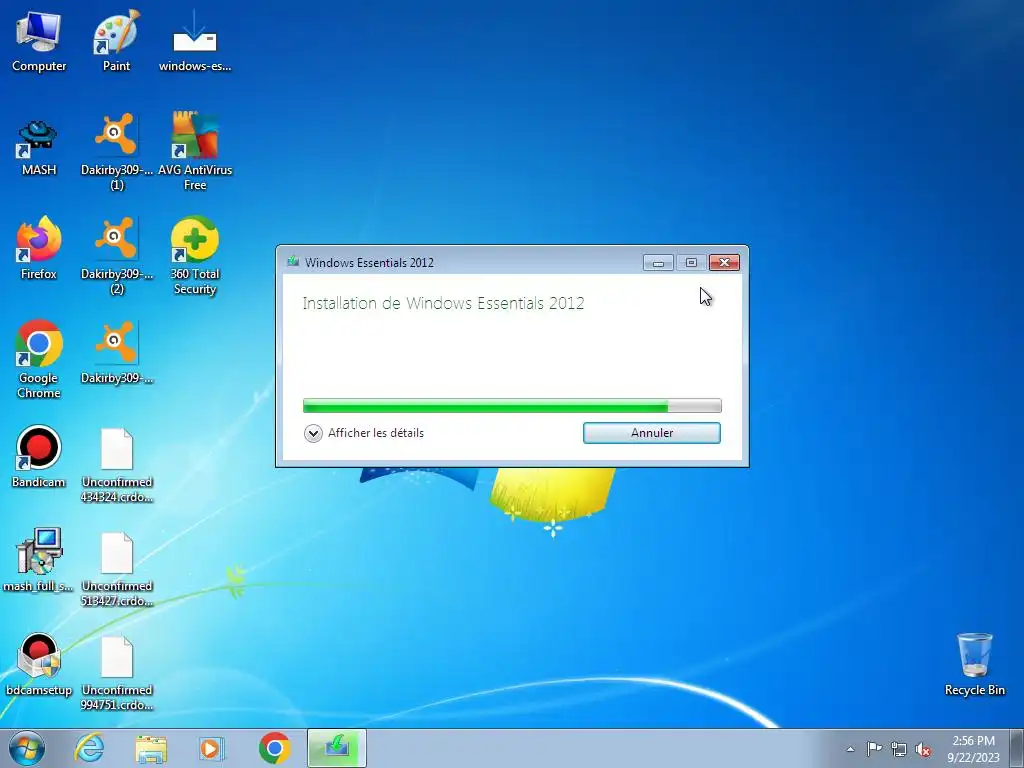Open Windows Media Player from the taskbar
Viewport: 1024px width, 768px height.
(x=212, y=748)
